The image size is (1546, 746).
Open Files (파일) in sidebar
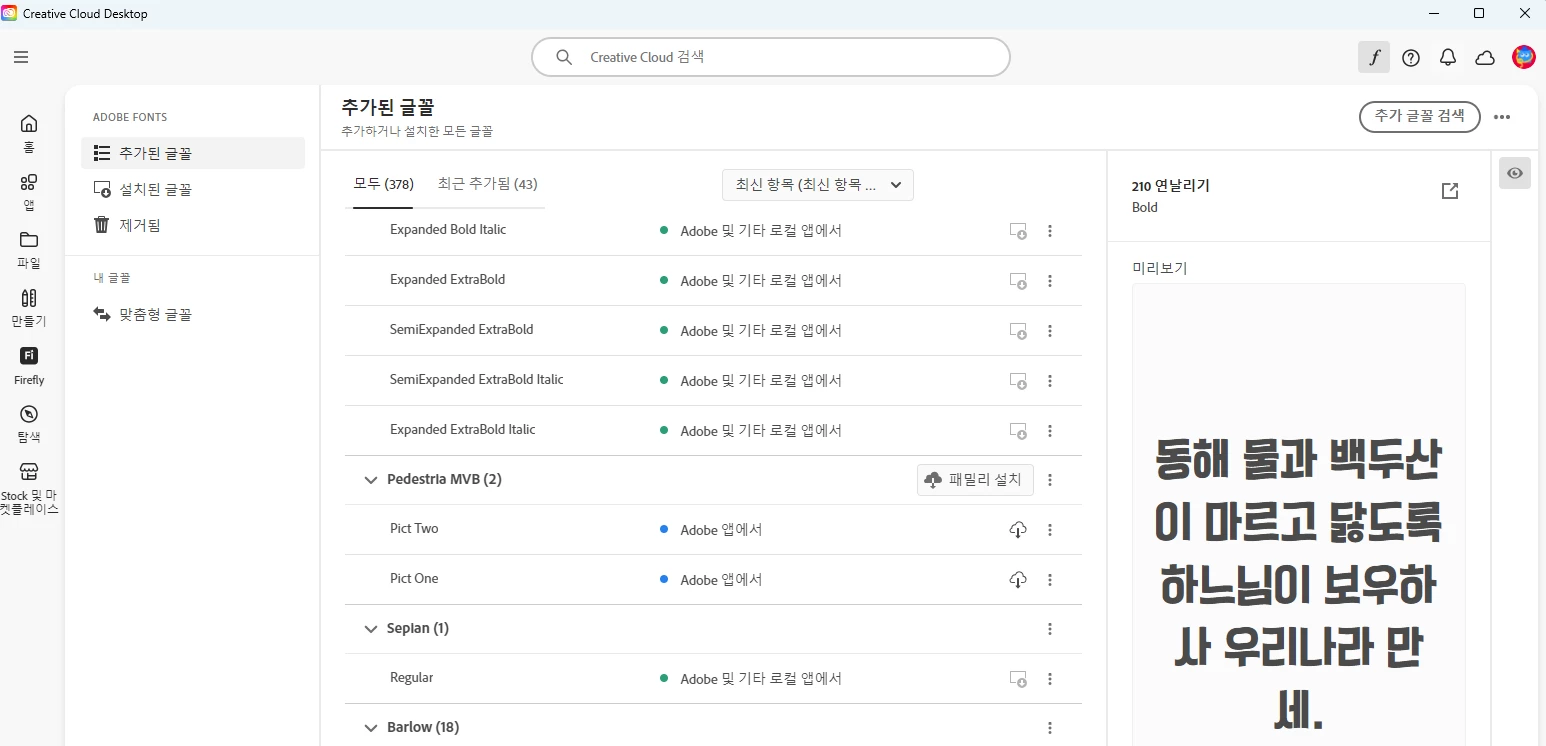[29, 250]
